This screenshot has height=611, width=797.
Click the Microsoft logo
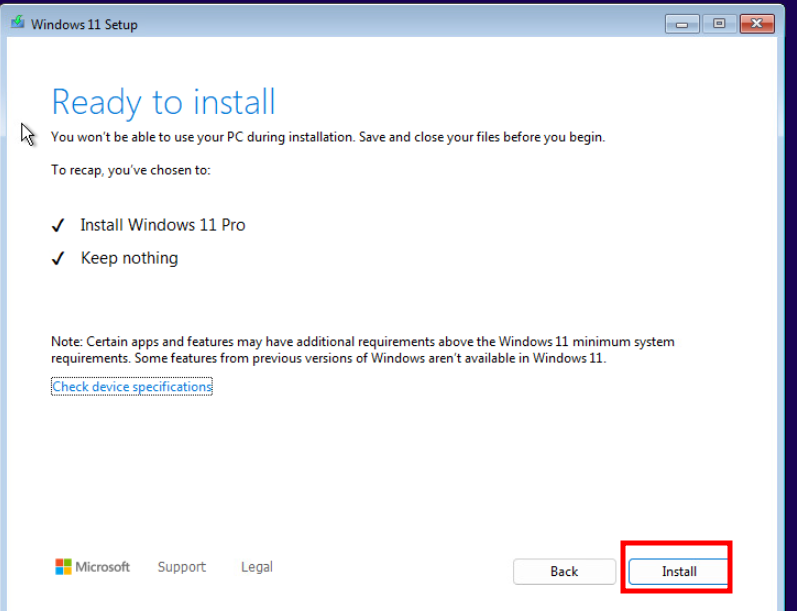[x=93, y=567]
